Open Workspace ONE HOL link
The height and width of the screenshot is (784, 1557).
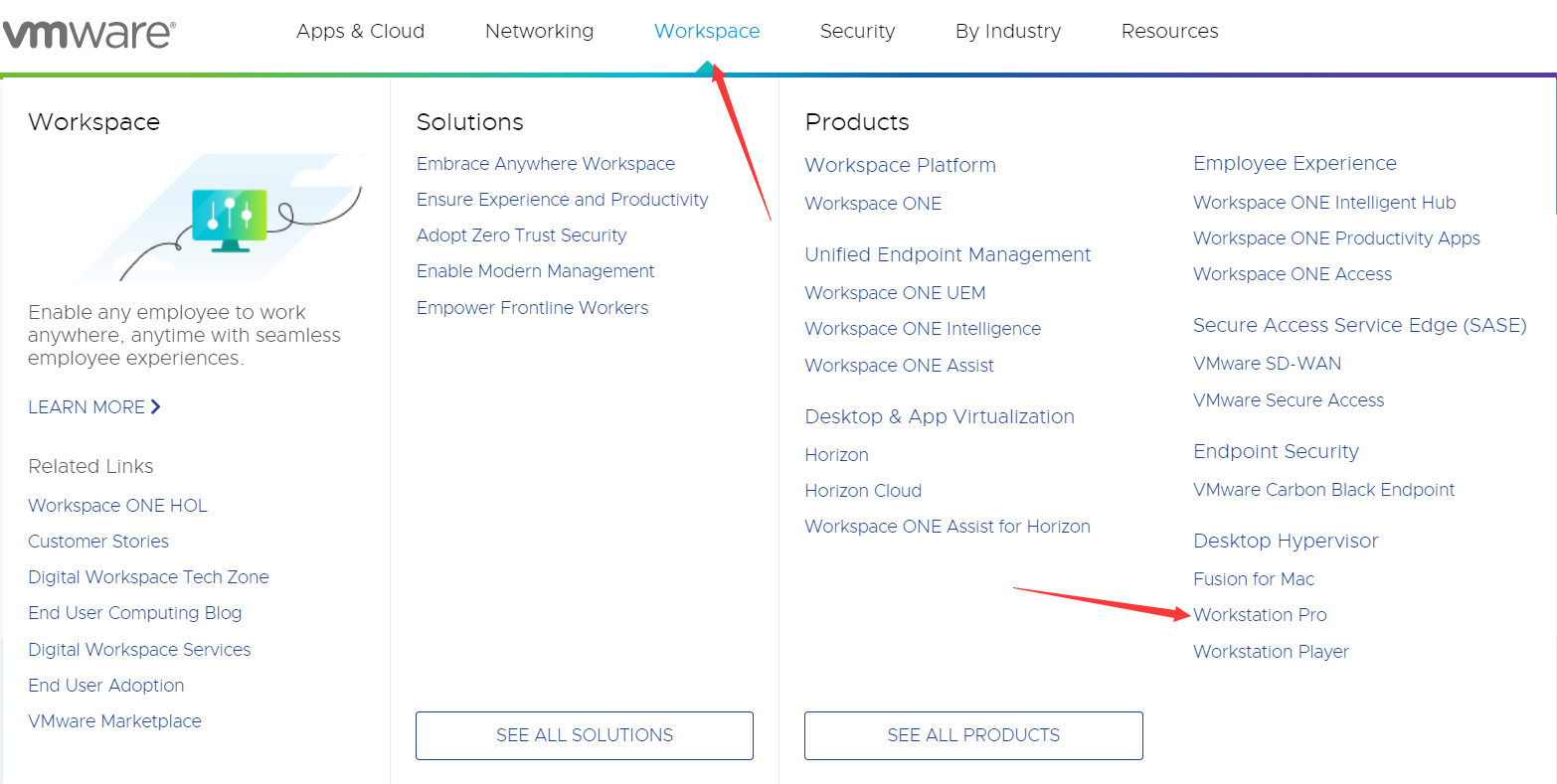117,506
